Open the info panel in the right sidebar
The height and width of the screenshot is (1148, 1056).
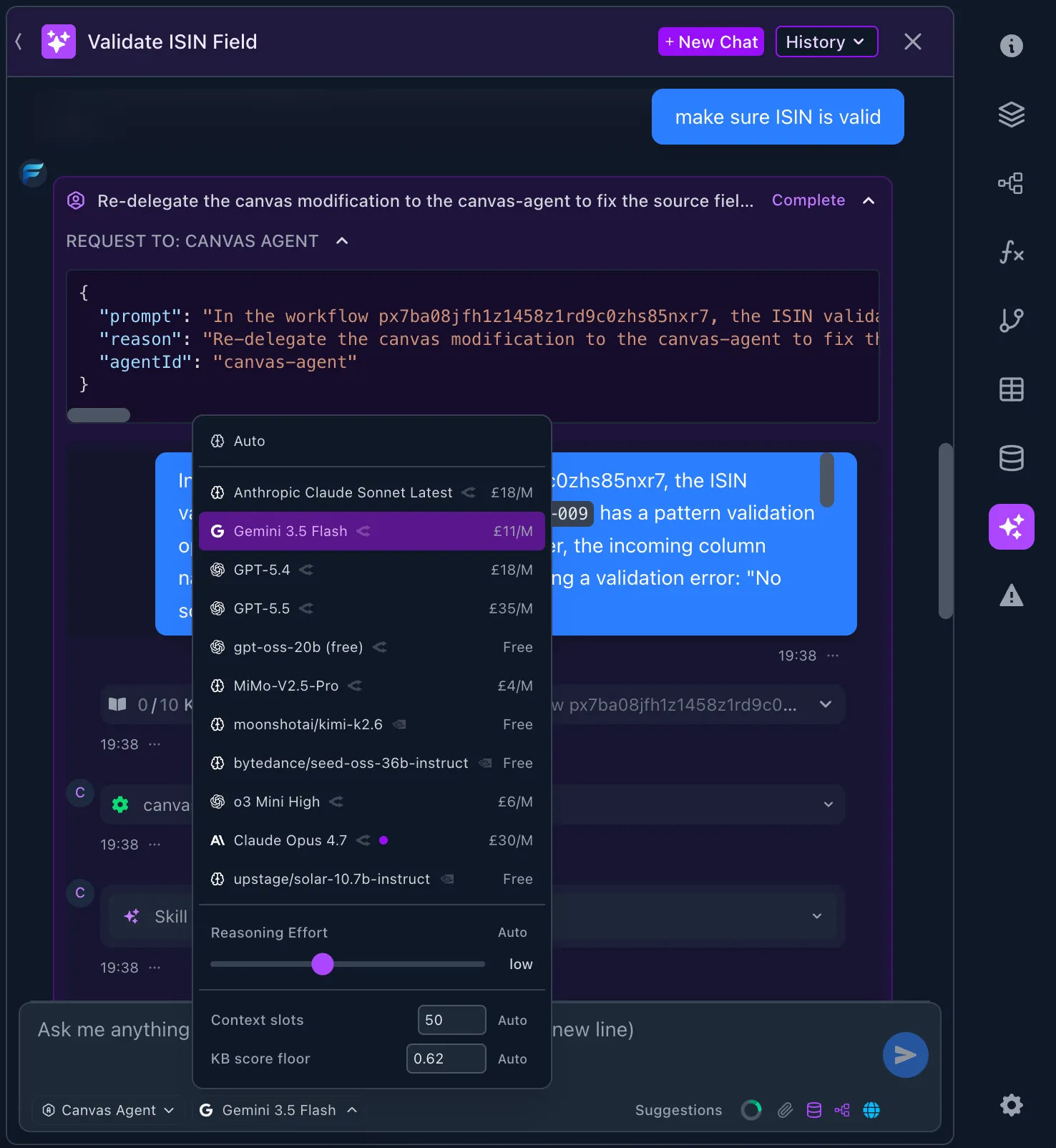pos(1011,46)
